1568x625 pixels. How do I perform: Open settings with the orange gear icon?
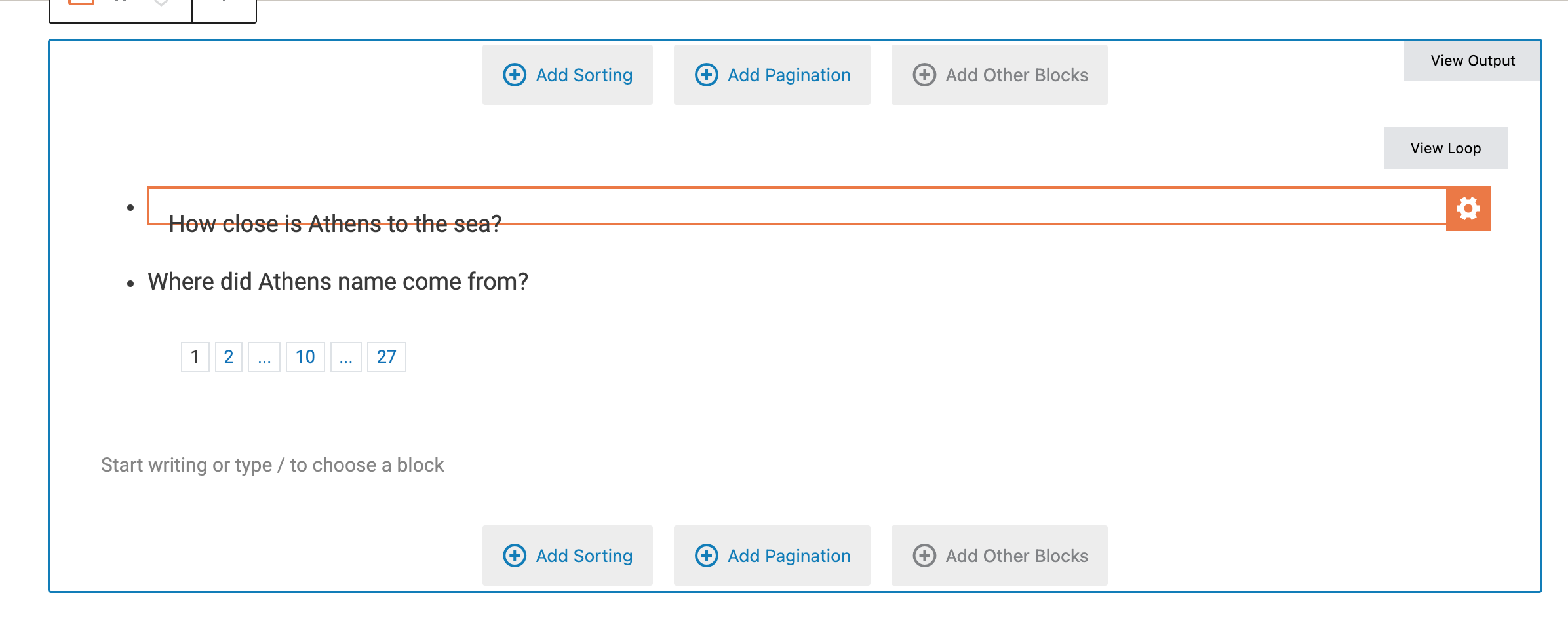pos(1468,208)
